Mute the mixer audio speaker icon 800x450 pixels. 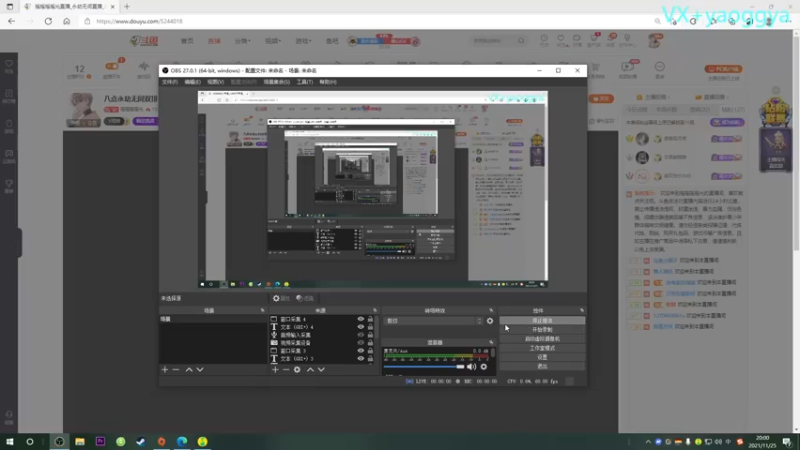471,366
